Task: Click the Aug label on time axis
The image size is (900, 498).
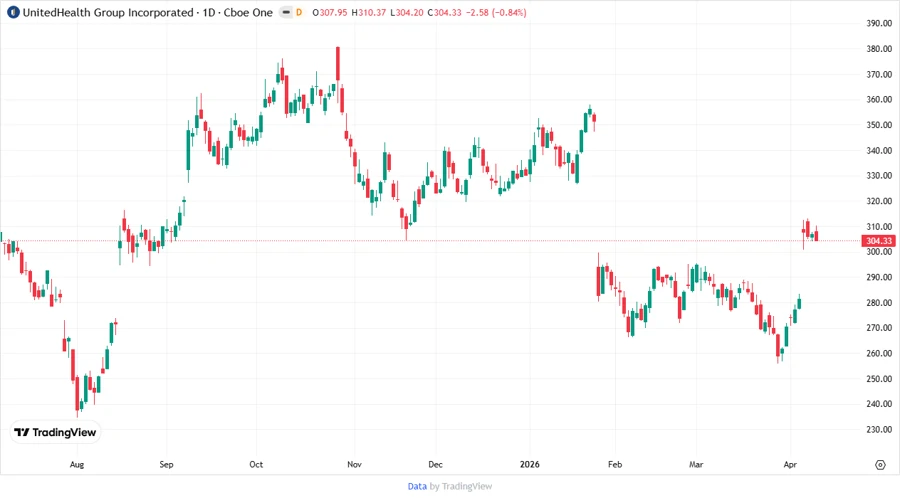Action: click(77, 465)
